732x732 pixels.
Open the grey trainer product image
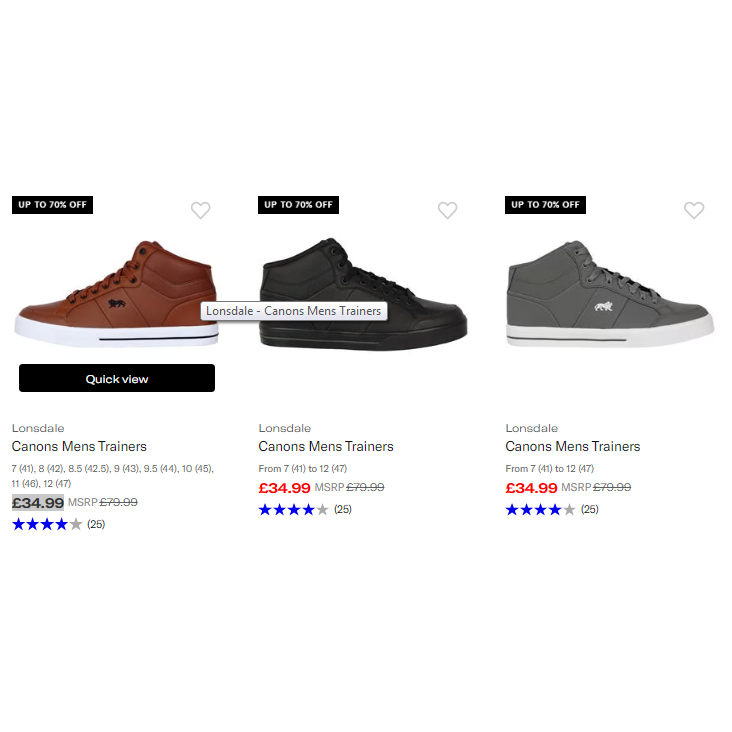click(610, 294)
